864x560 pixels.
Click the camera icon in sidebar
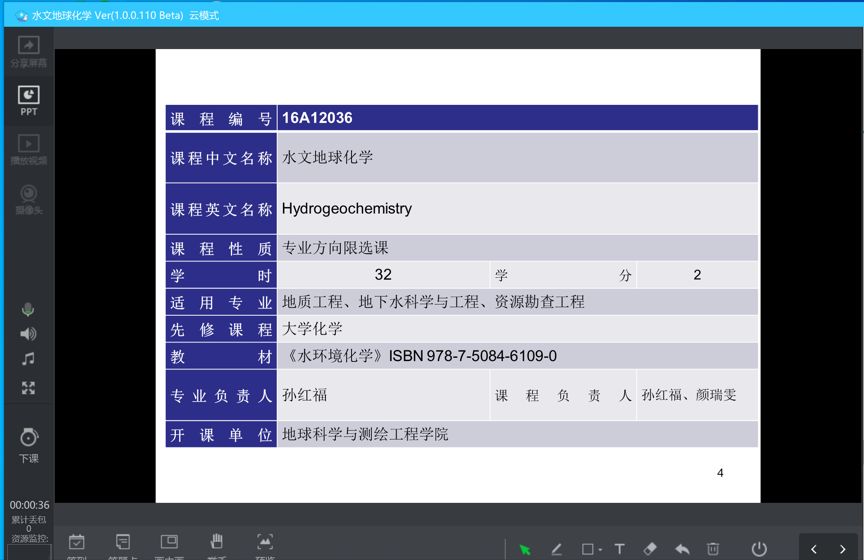point(28,194)
